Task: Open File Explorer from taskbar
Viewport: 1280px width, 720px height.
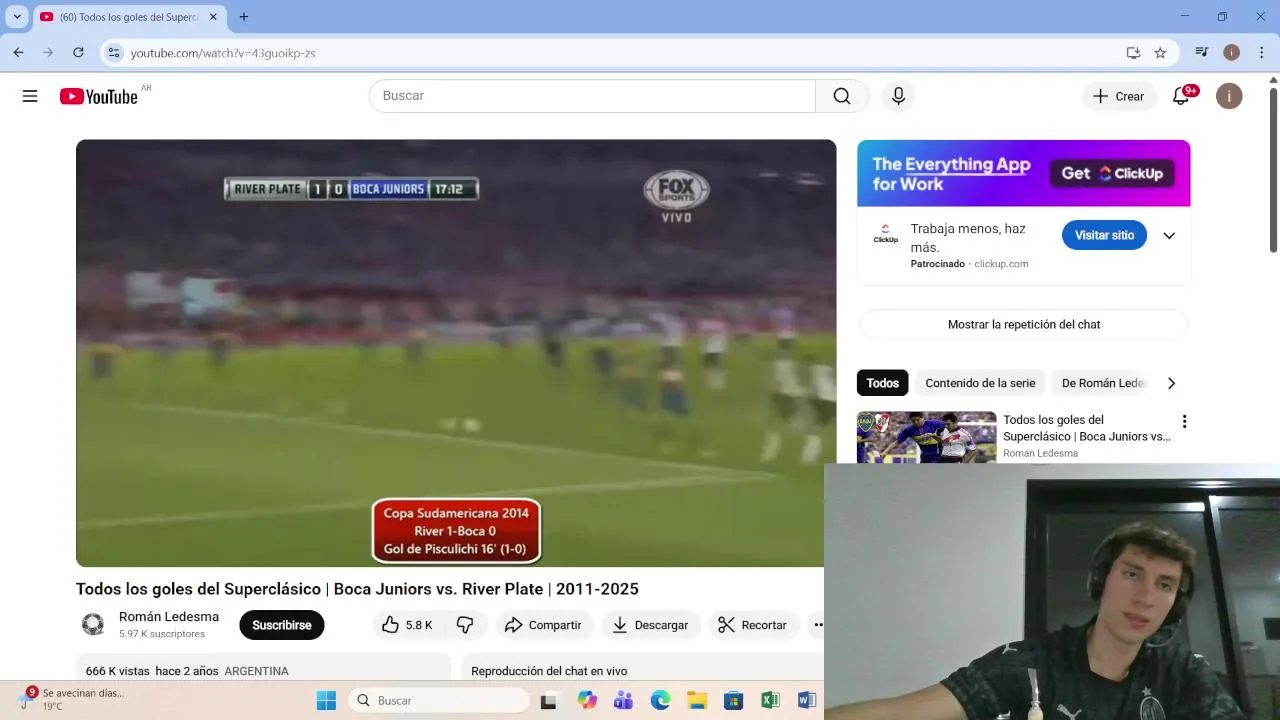Action: 697,701
